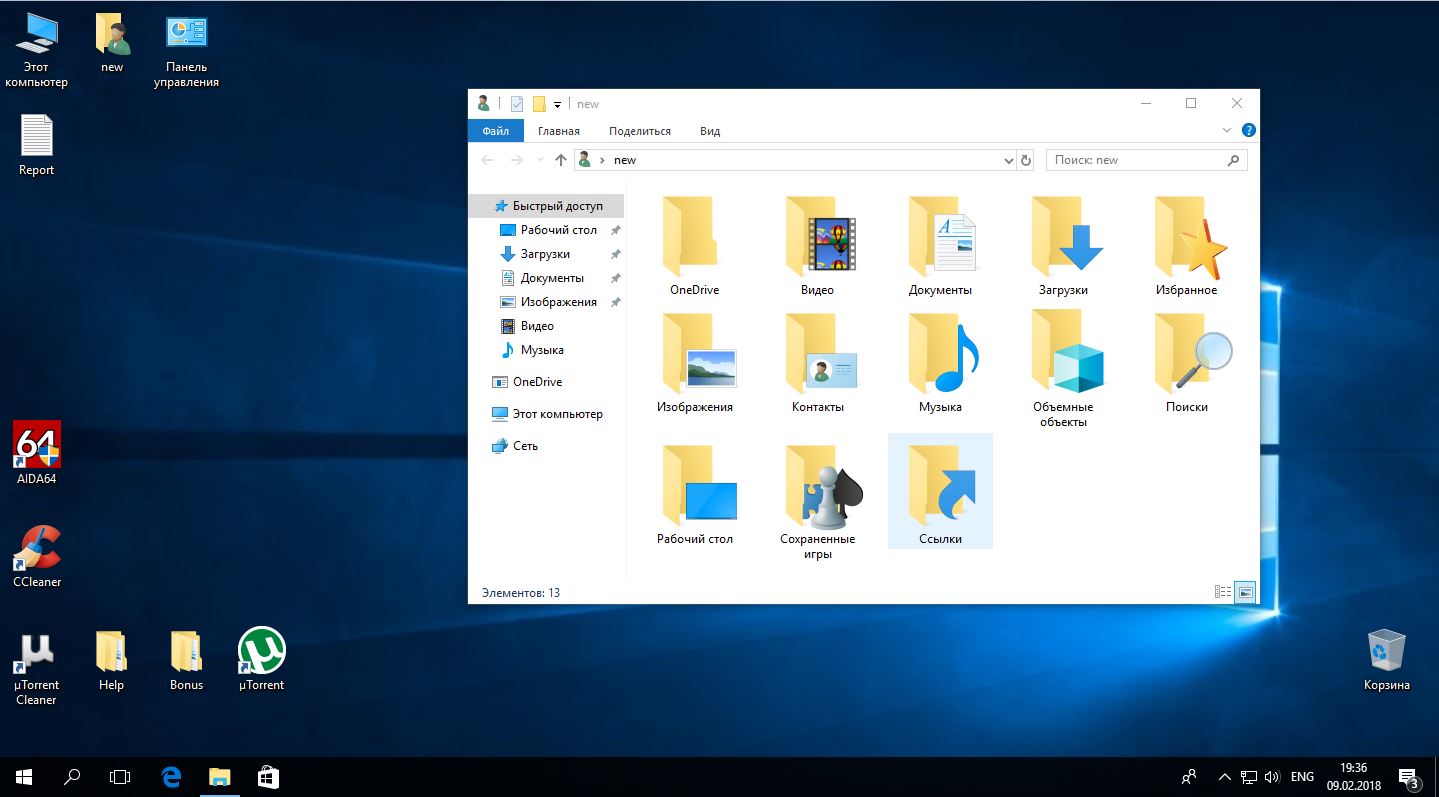Launch Microsoft Edge from the taskbar
The image size is (1439, 797).
(x=171, y=777)
